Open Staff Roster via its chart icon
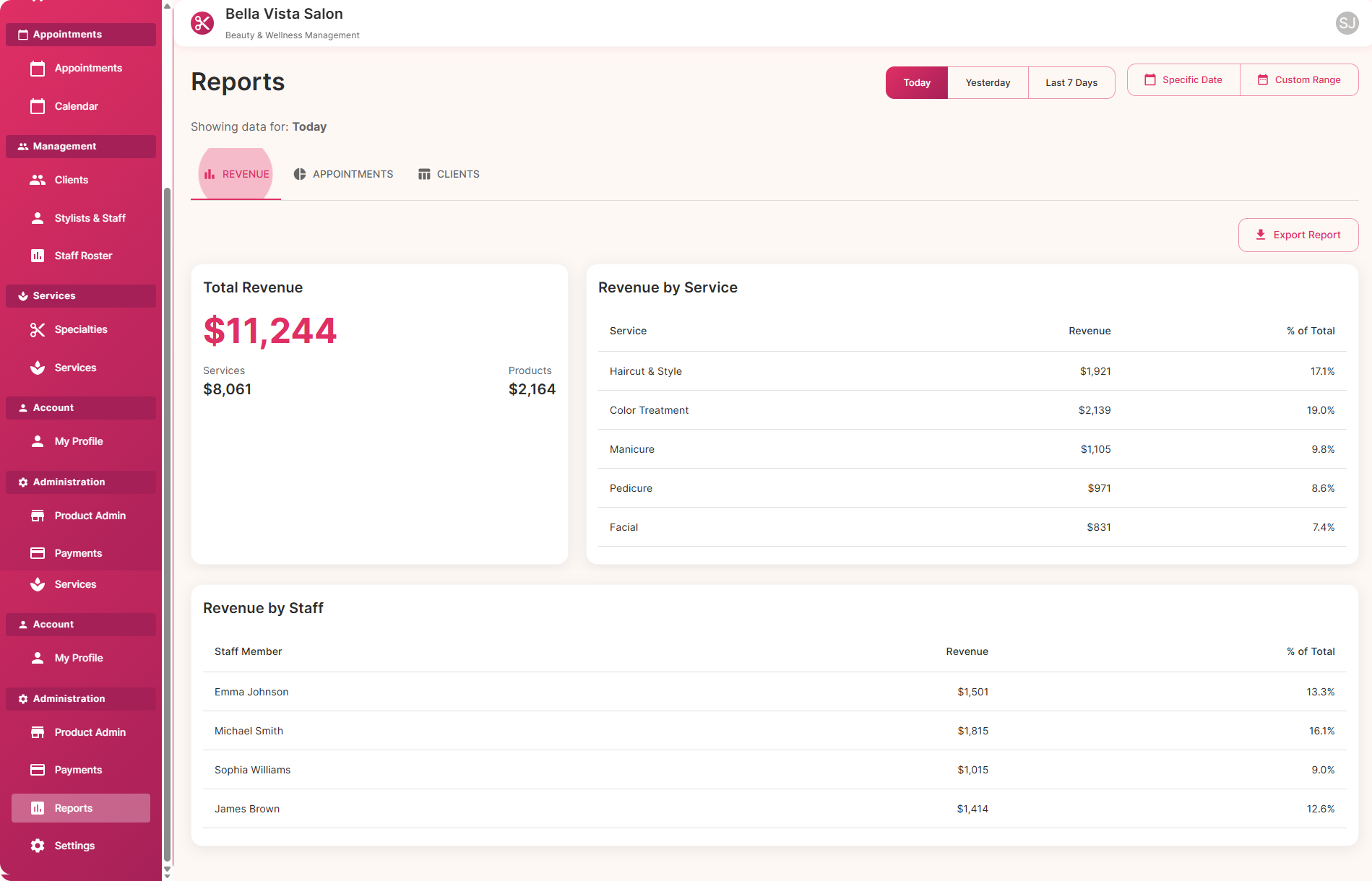 click(38, 256)
